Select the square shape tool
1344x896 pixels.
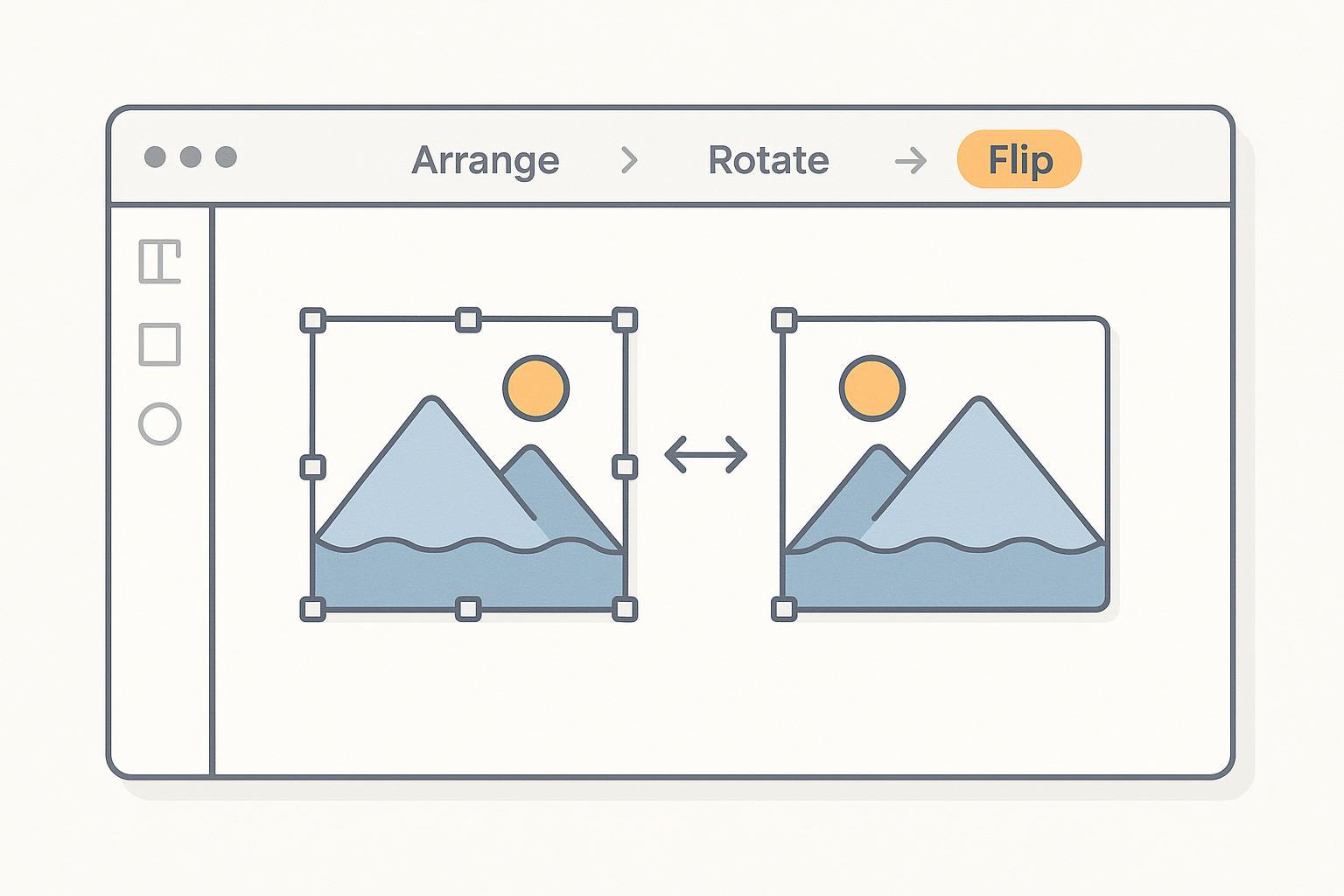point(160,344)
